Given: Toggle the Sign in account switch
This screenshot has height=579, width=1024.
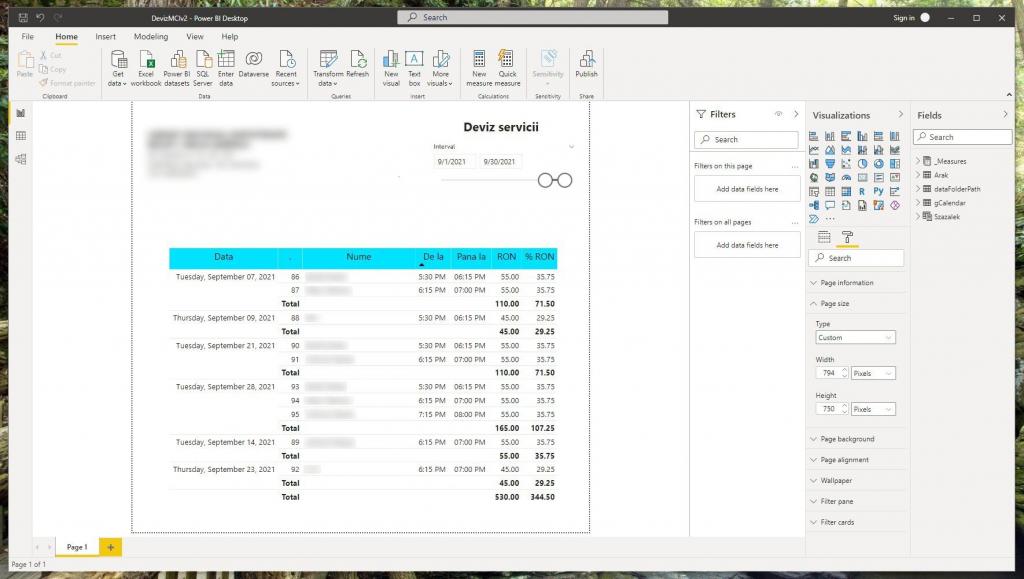Looking at the screenshot, I should (x=925, y=17).
